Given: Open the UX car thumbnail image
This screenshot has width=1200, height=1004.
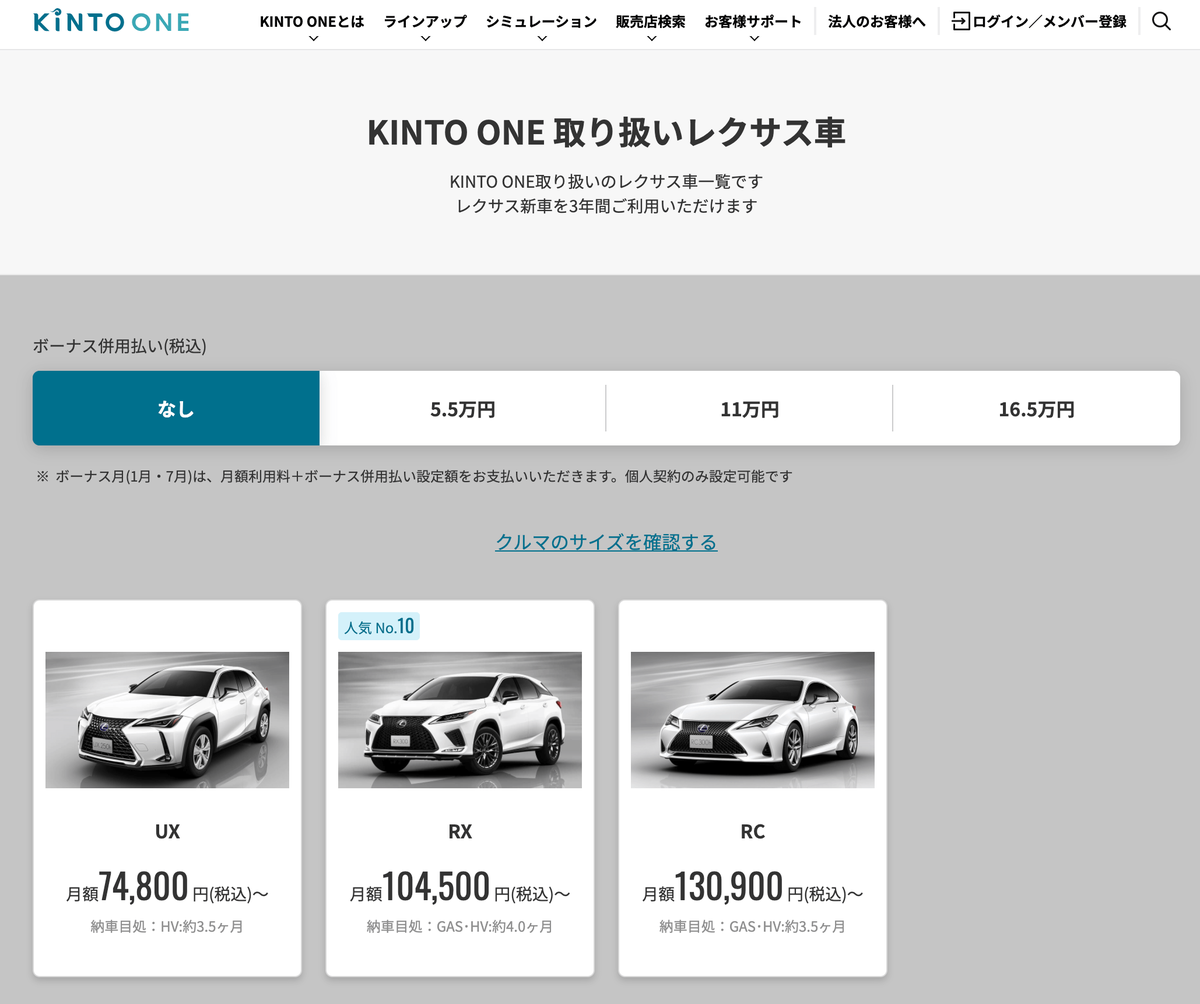Looking at the screenshot, I should 167,720.
